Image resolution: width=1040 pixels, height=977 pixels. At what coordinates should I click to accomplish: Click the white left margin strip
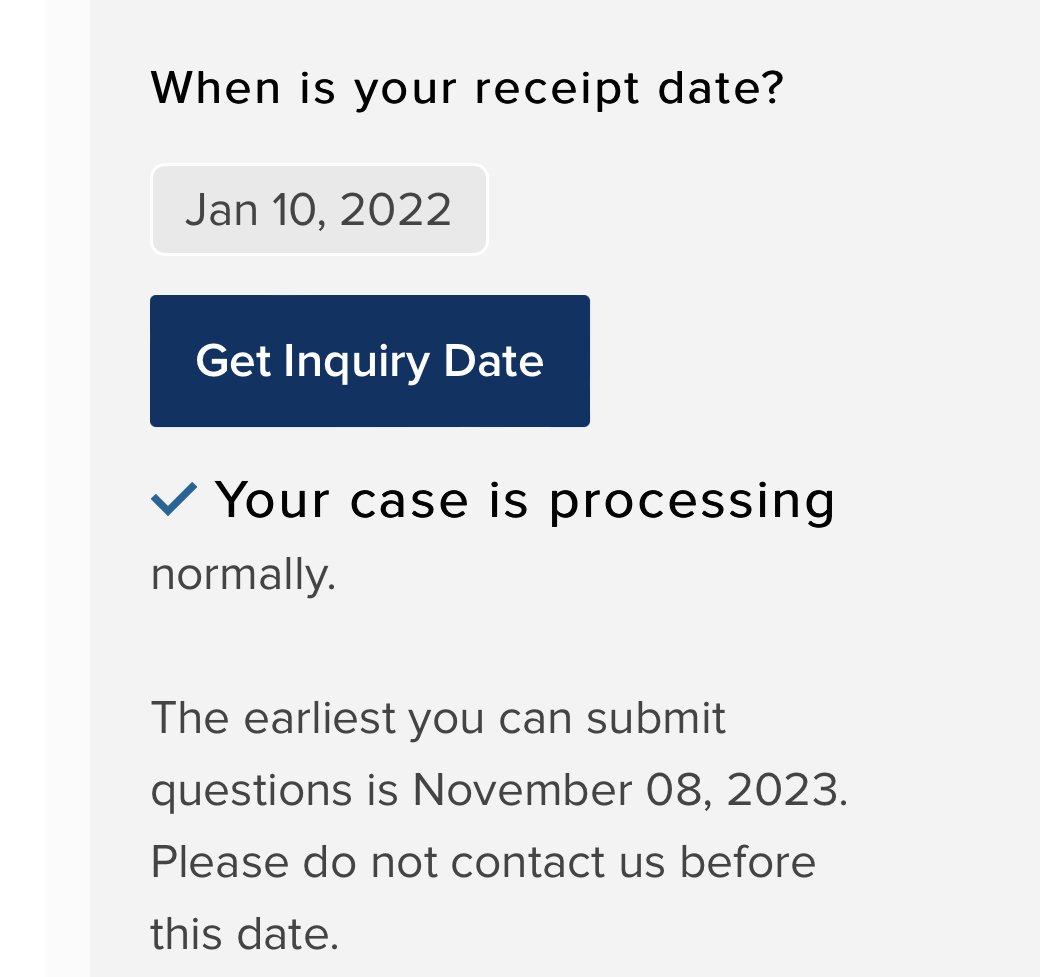click(x=68, y=488)
